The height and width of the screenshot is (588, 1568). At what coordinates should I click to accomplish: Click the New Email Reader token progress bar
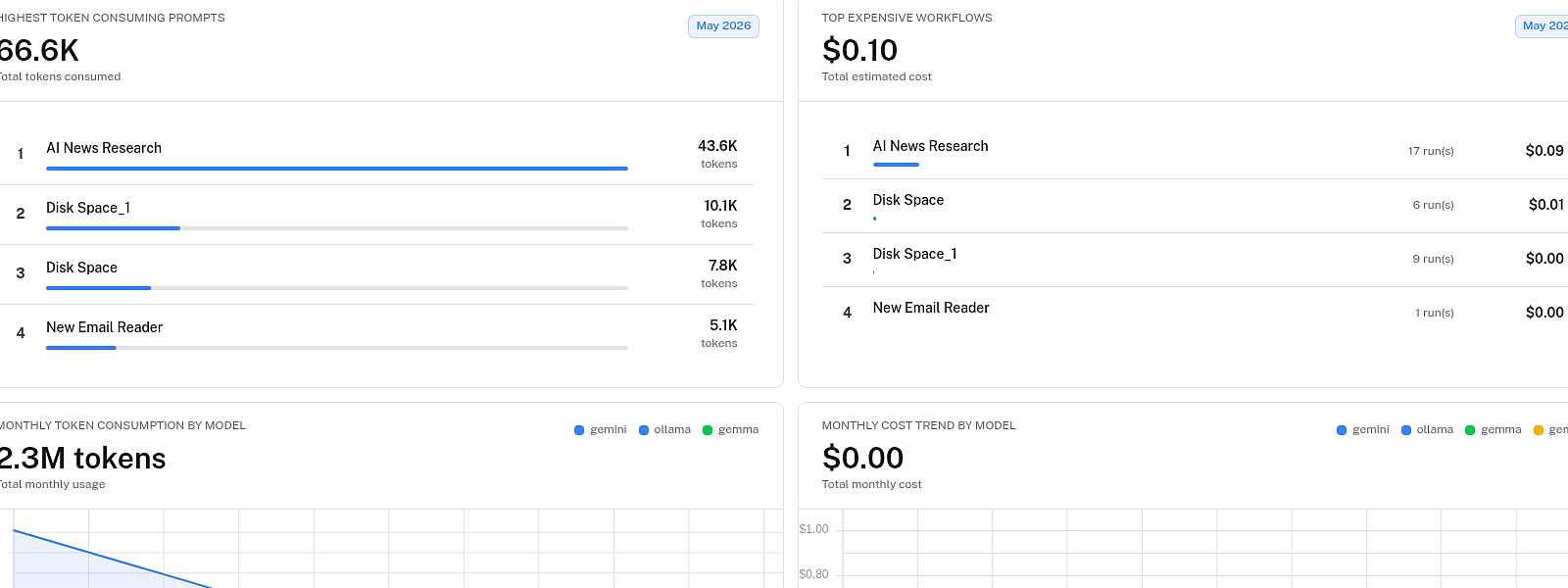(337, 348)
